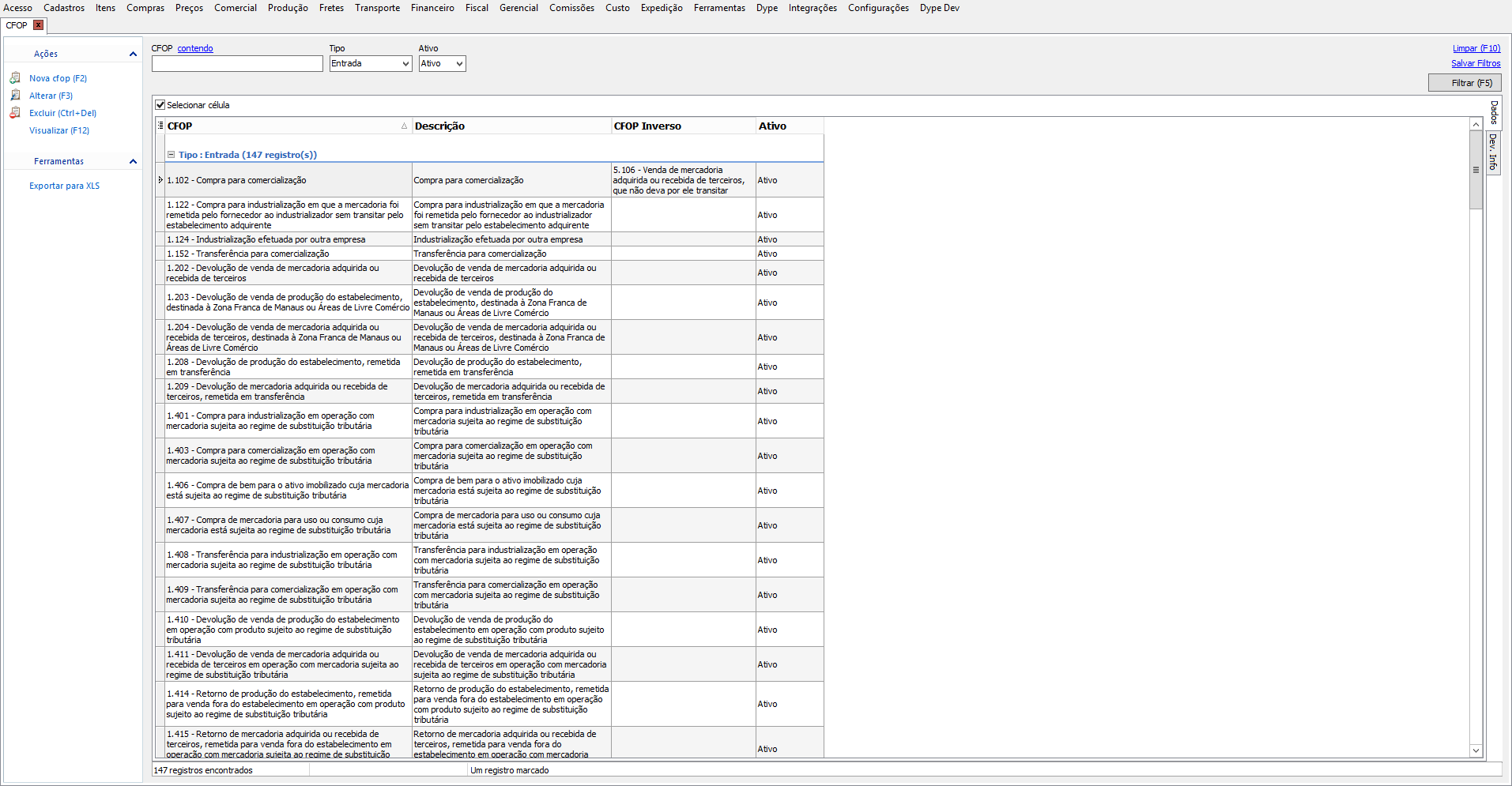
Task: Open the Itens menu
Action: click(105, 8)
